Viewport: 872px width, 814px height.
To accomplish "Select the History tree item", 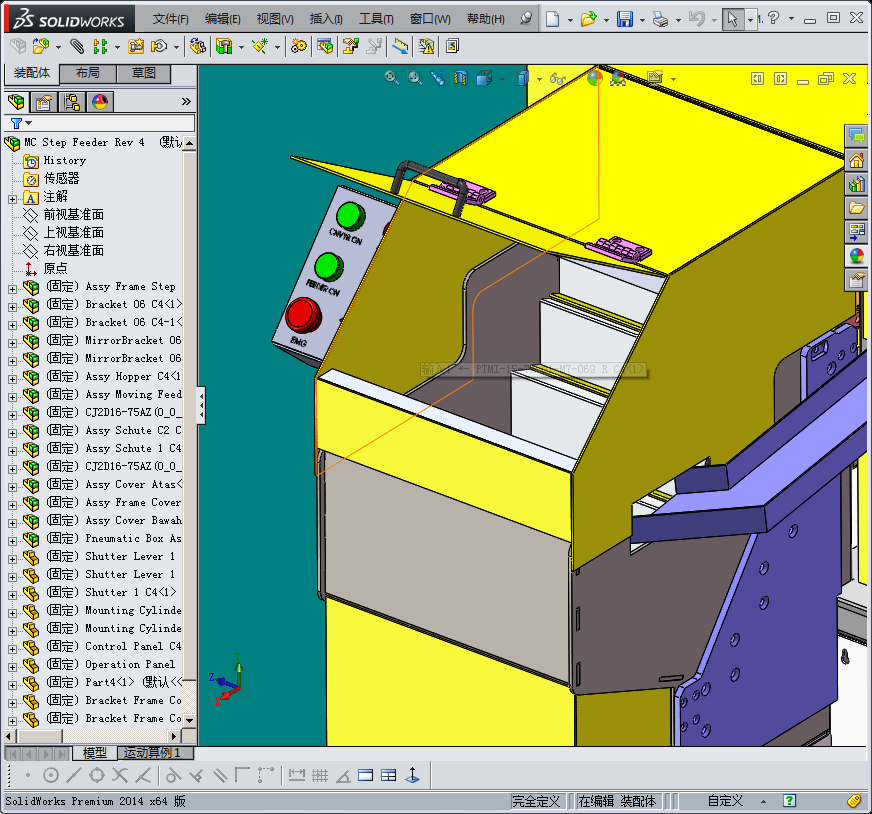I will [x=65, y=160].
